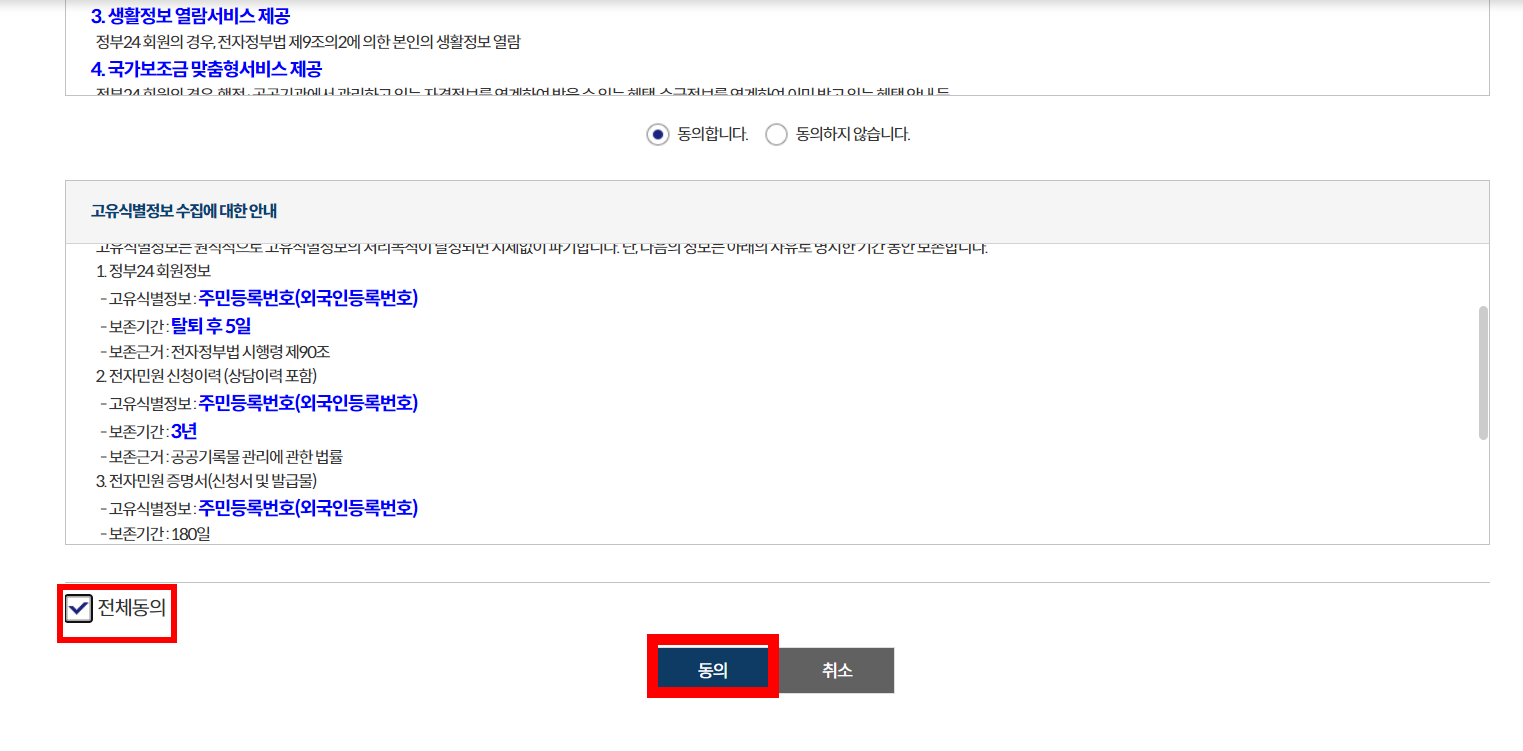Select the 동의합니다 radio button
Viewport: 1523px width, 751px height.
(658, 134)
